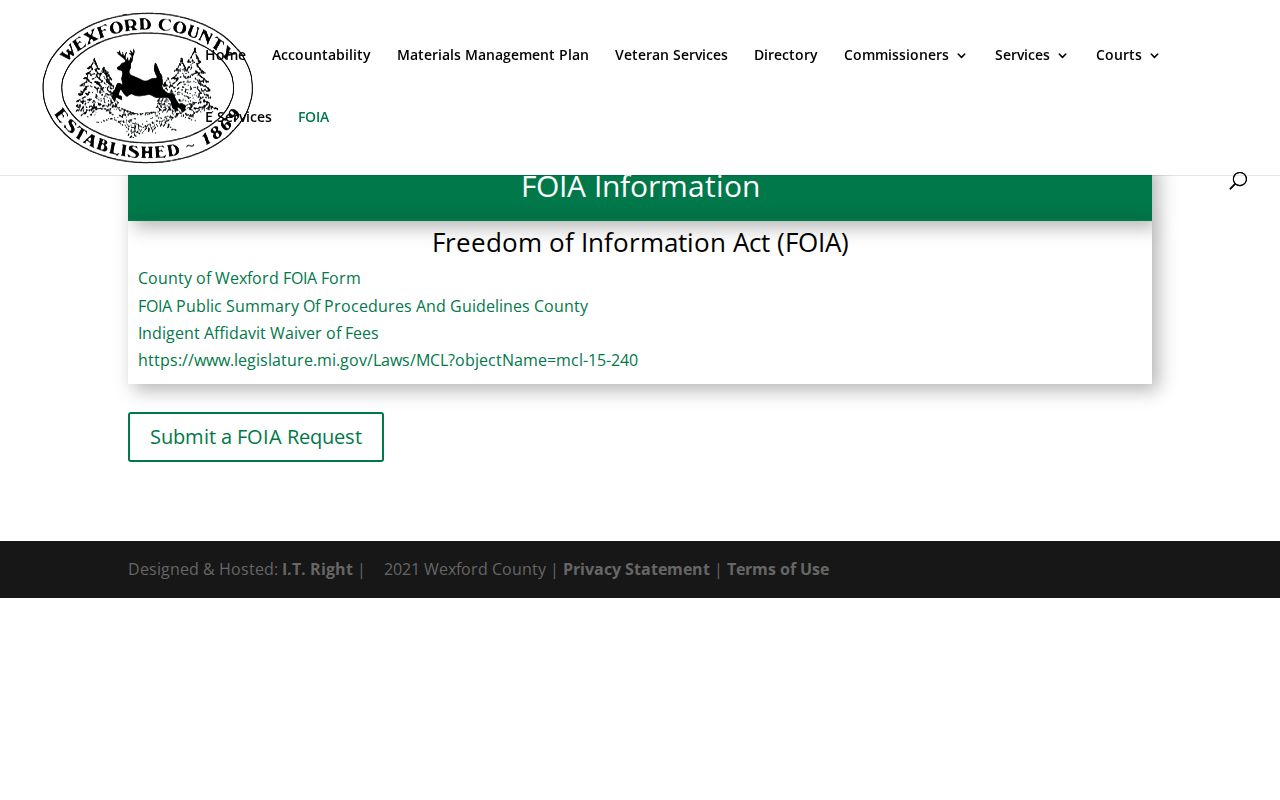Open County of Wexford FOIA Form link
The width and height of the screenshot is (1280, 800).
249,278
